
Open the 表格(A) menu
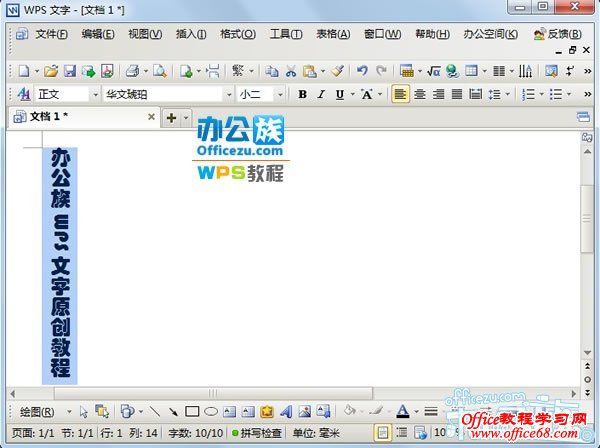(333, 34)
